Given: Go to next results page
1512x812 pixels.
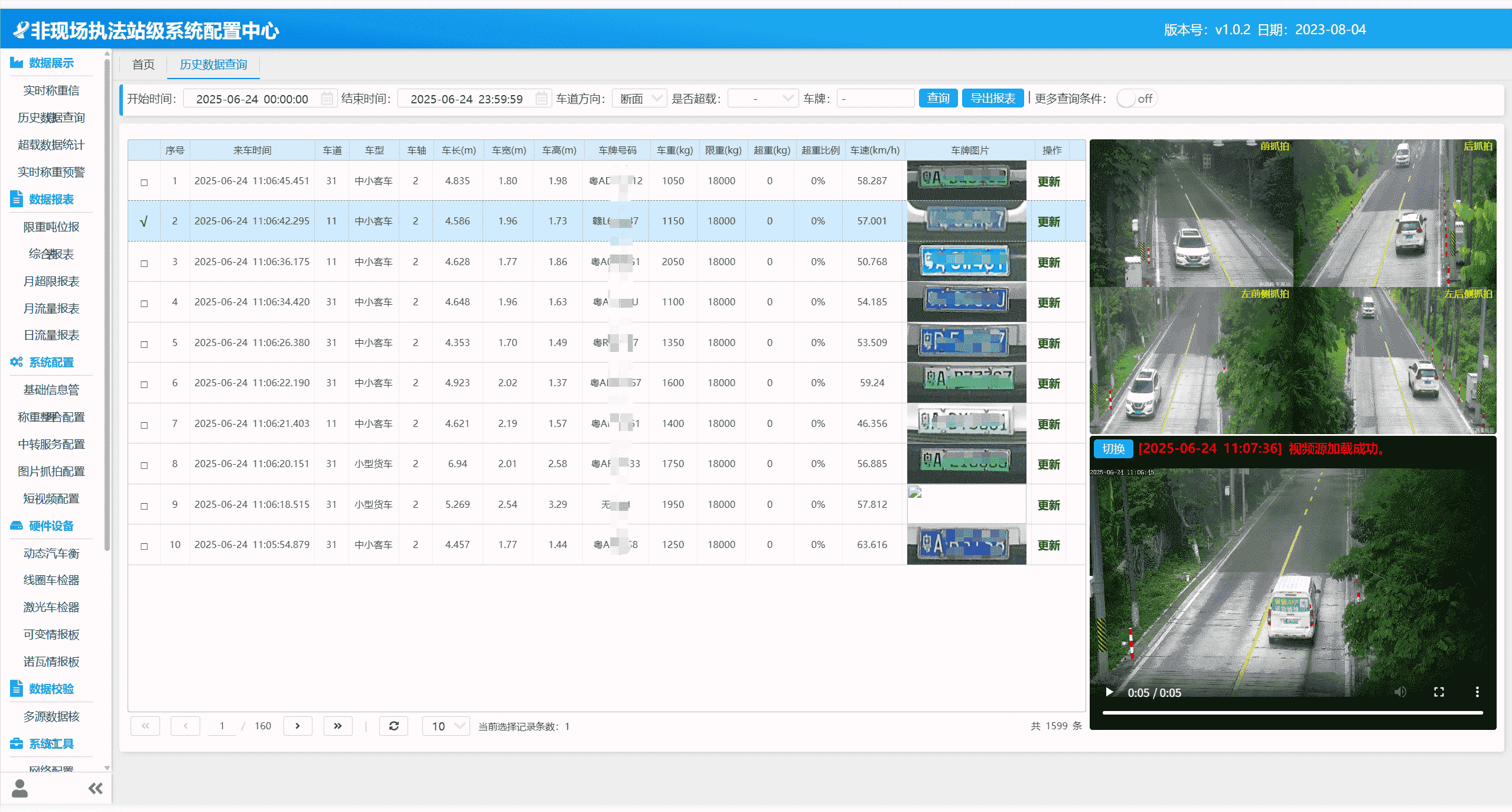Looking at the screenshot, I should pyautogui.click(x=298, y=726).
